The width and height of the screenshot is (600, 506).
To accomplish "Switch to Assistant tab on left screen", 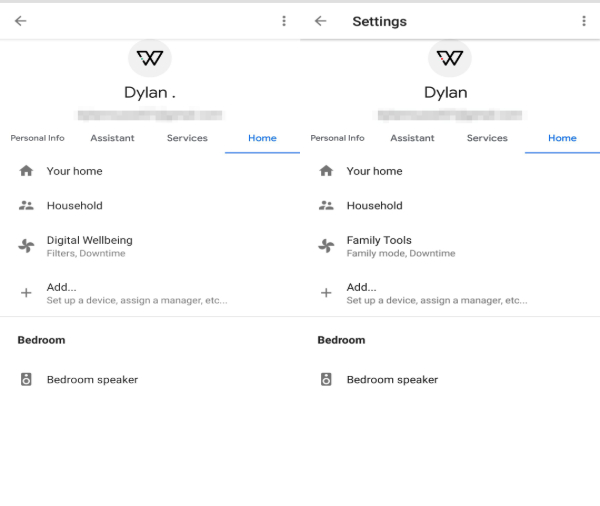I will tap(112, 138).
